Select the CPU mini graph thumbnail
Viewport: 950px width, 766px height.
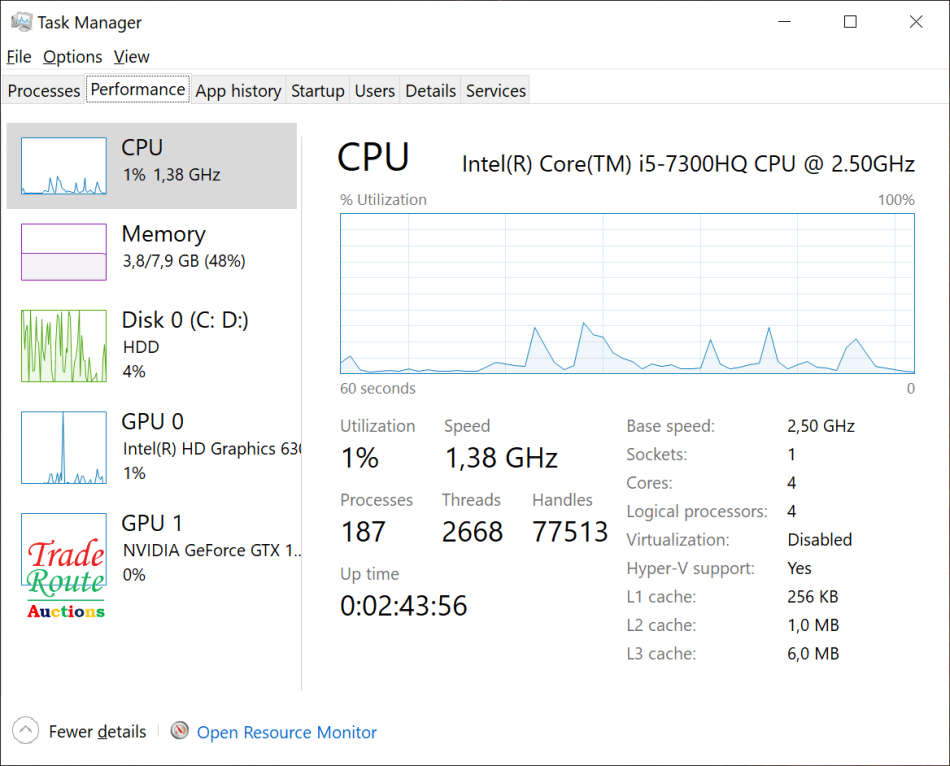[x=64, y=166]
